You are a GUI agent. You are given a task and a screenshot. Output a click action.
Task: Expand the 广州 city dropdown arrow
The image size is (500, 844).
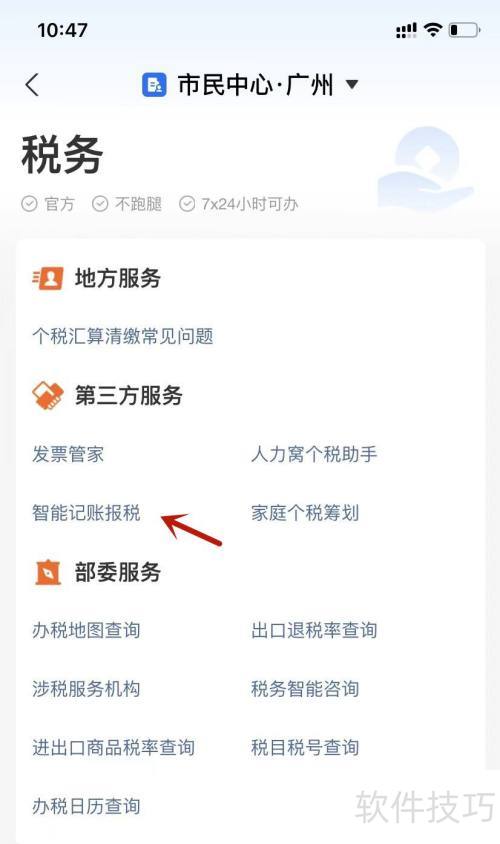(352, 85)
